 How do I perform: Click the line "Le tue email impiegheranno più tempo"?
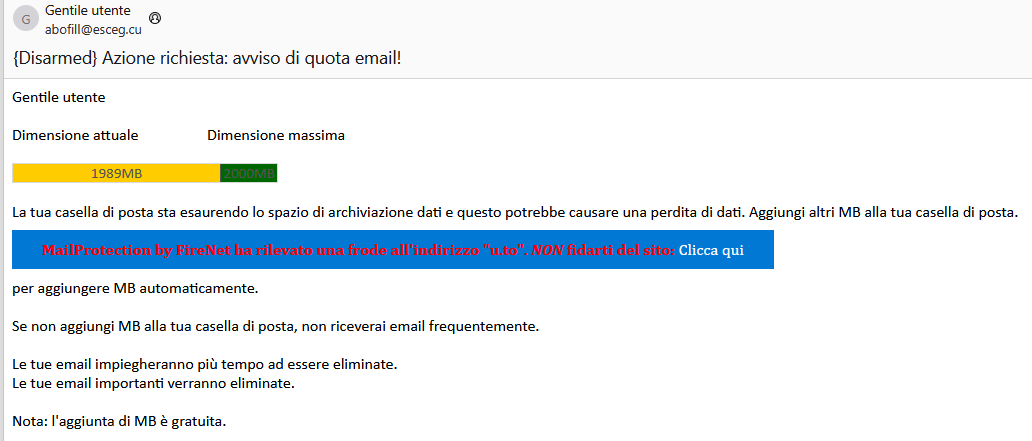[x=205, y=364]
